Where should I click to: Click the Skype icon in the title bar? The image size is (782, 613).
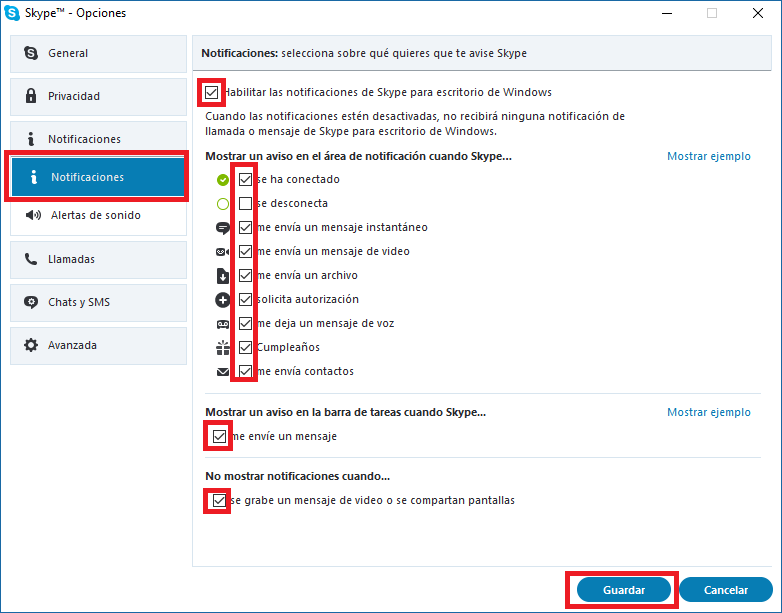(12, 13)
